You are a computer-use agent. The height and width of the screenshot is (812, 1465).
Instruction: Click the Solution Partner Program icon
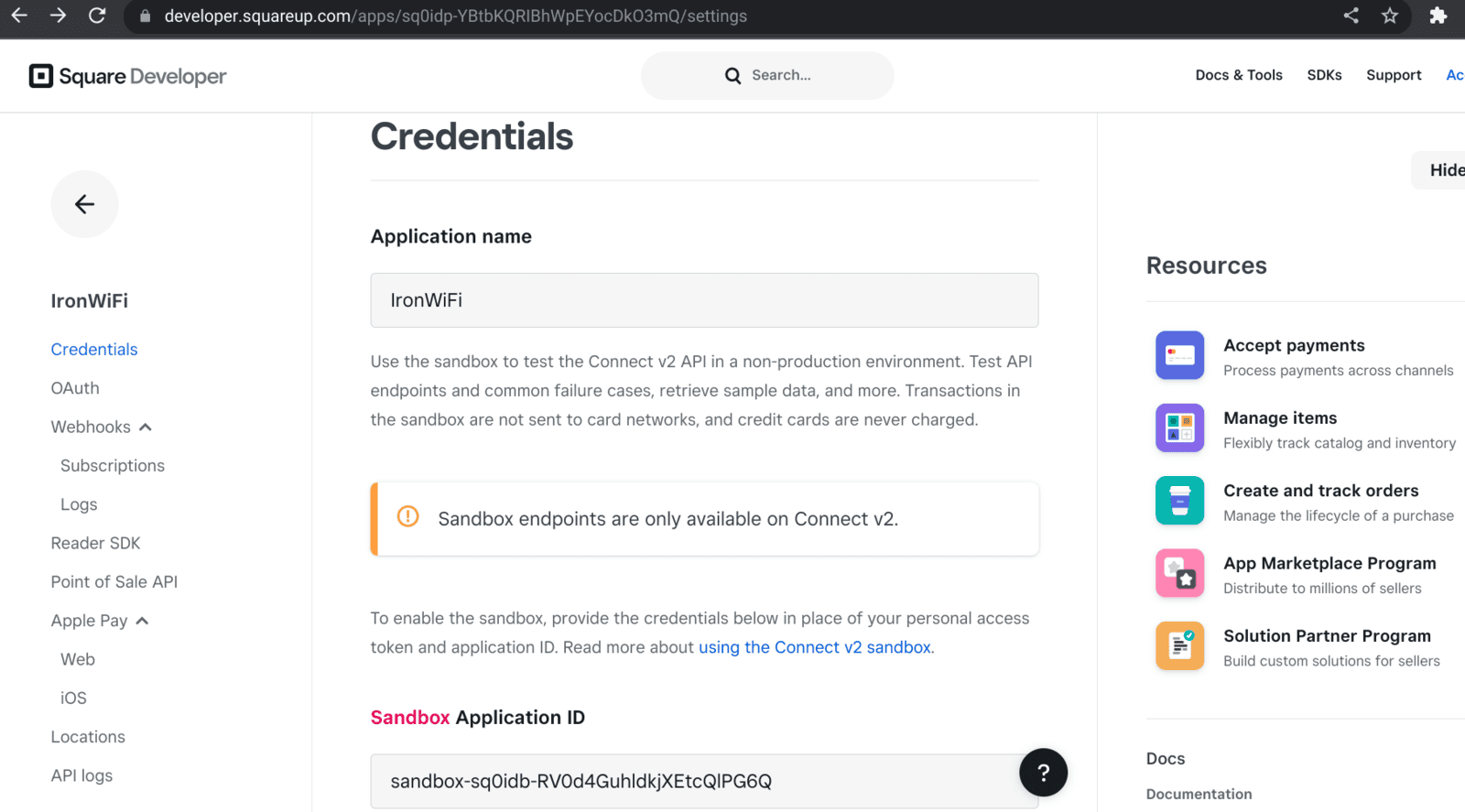pos(1179,645)
